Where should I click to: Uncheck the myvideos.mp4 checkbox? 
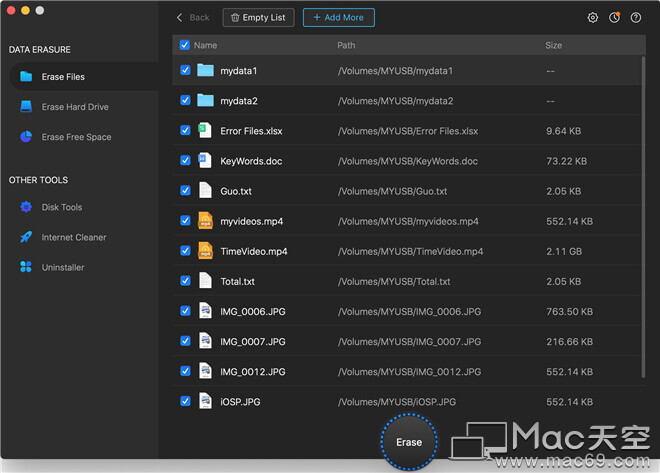pos(185,221)
